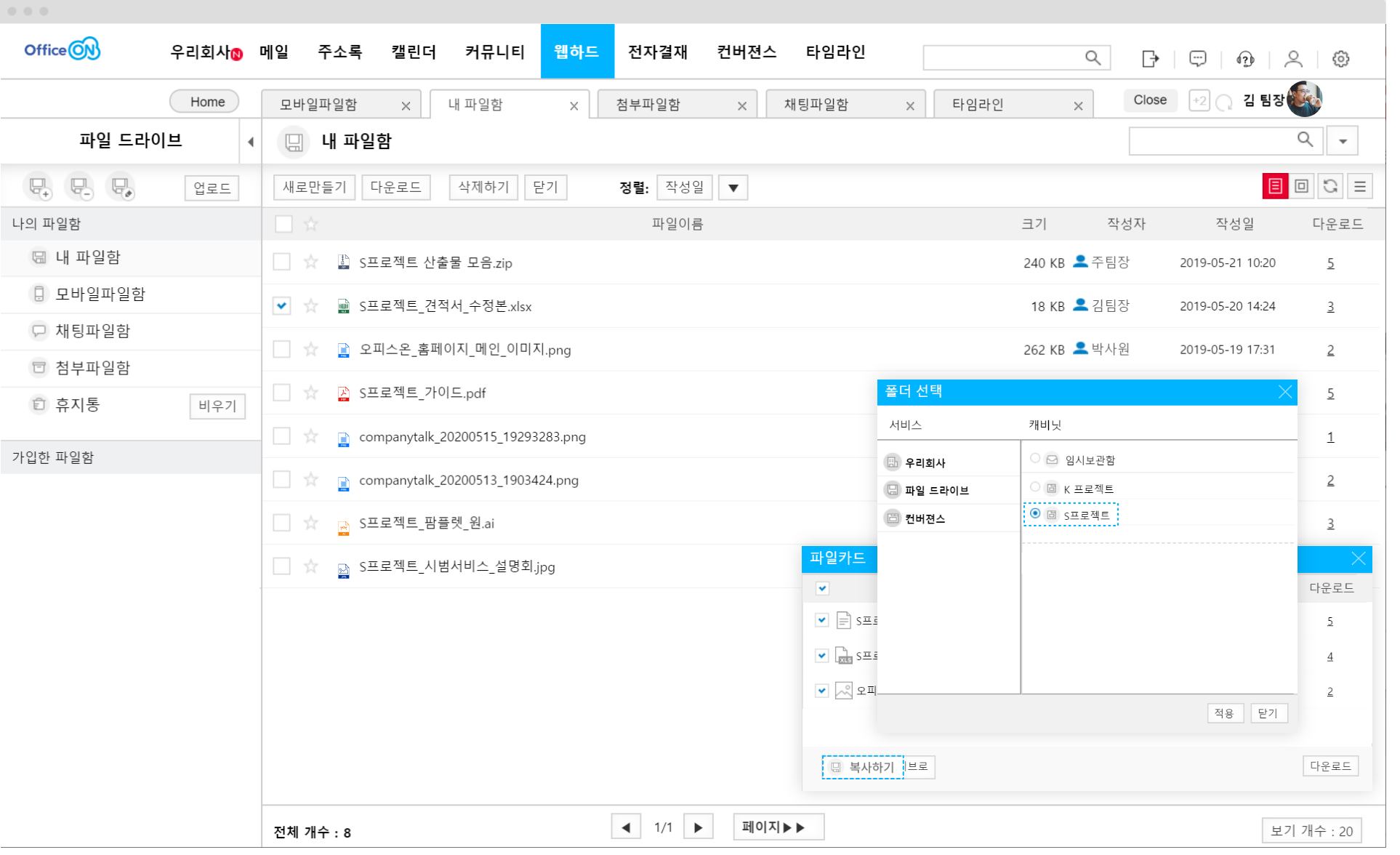Click the edit folder icon in sidebar
The image size is (1400, 855).
coord(121,188)
